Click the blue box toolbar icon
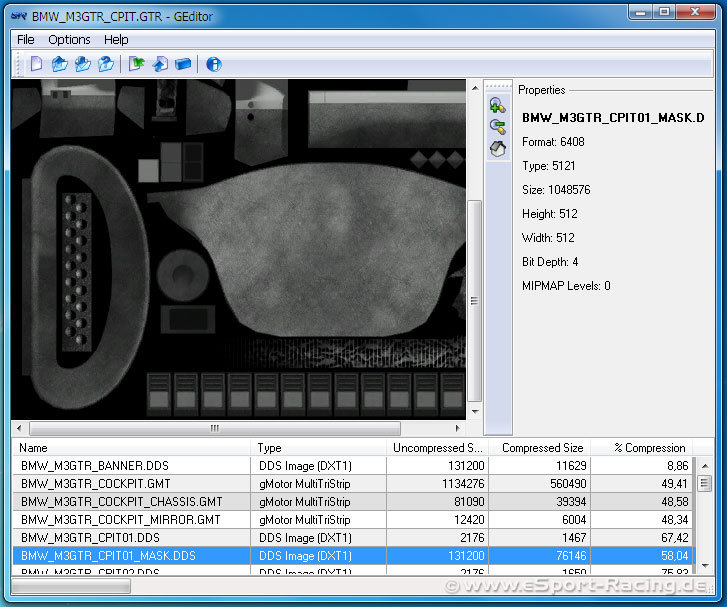 [x=183, y=65]
